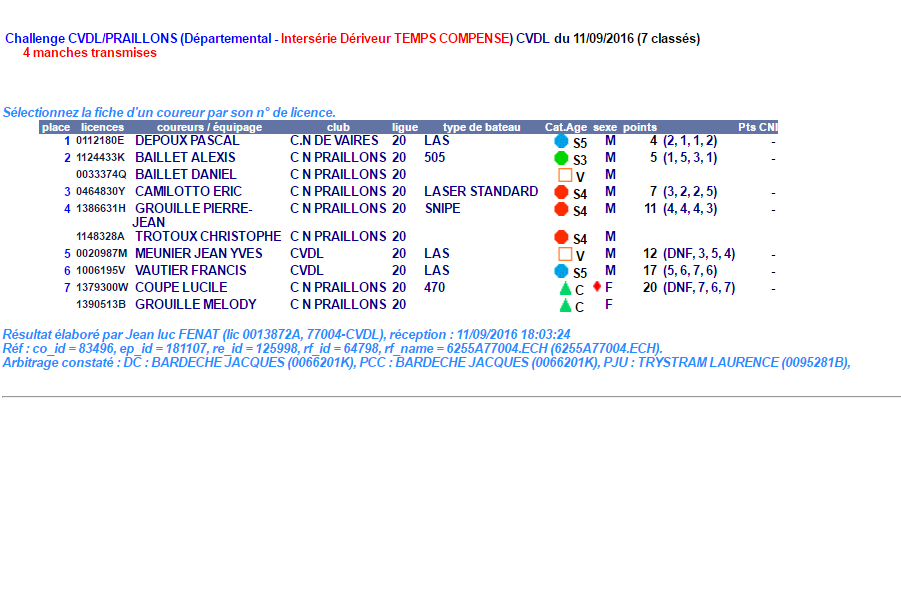Click the 'Pts CNI' column header
Image resolution: width=901 pixels, height=608 pixels.
coord(757,127)
